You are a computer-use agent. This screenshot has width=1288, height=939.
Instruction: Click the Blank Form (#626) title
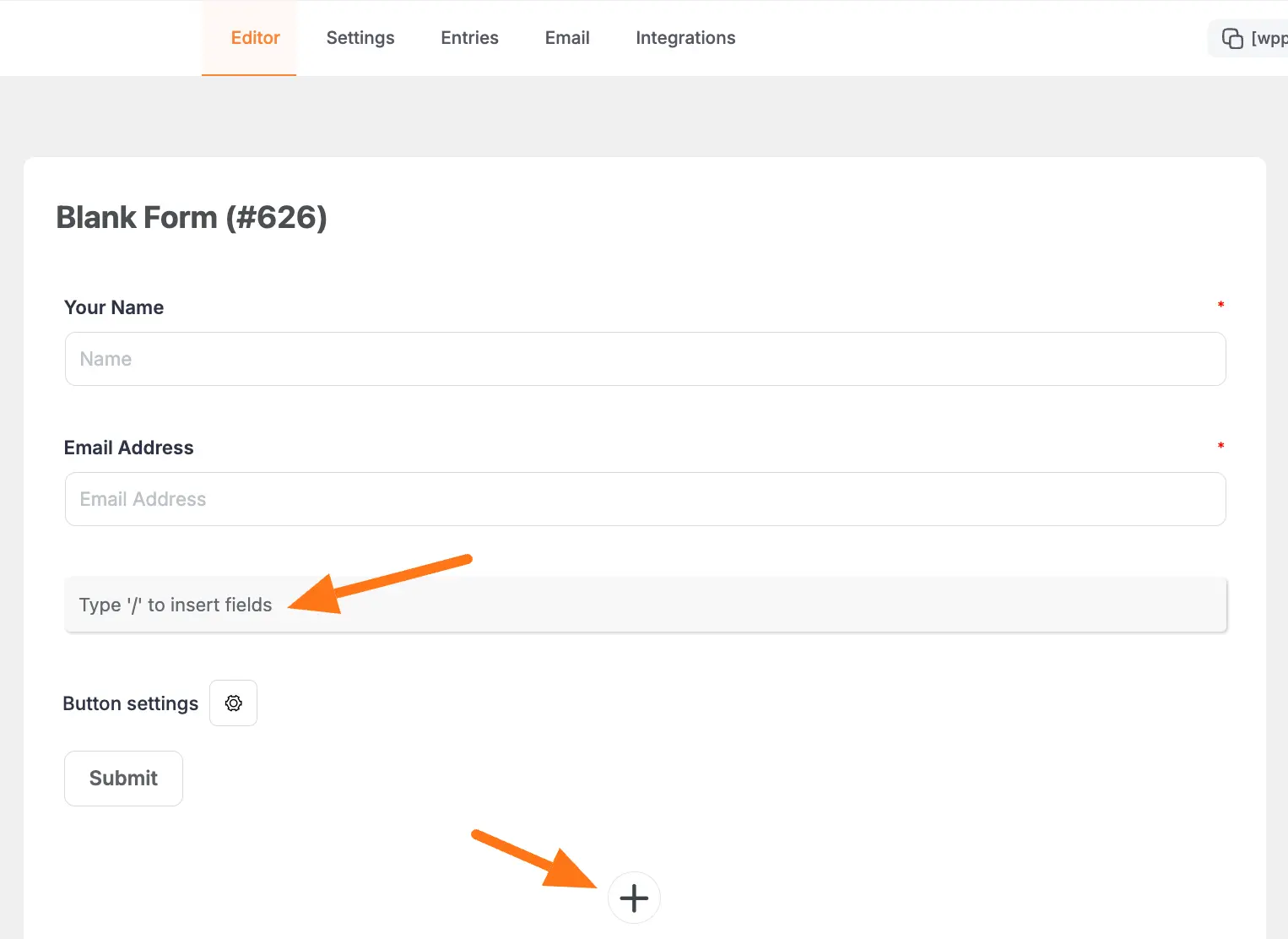pos(192,217)
